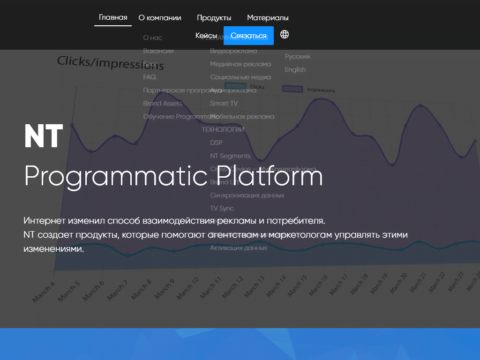This screenshot has height=360, width=480.
Task: Open the Видеореклама product link
Action: click(233, 51)
